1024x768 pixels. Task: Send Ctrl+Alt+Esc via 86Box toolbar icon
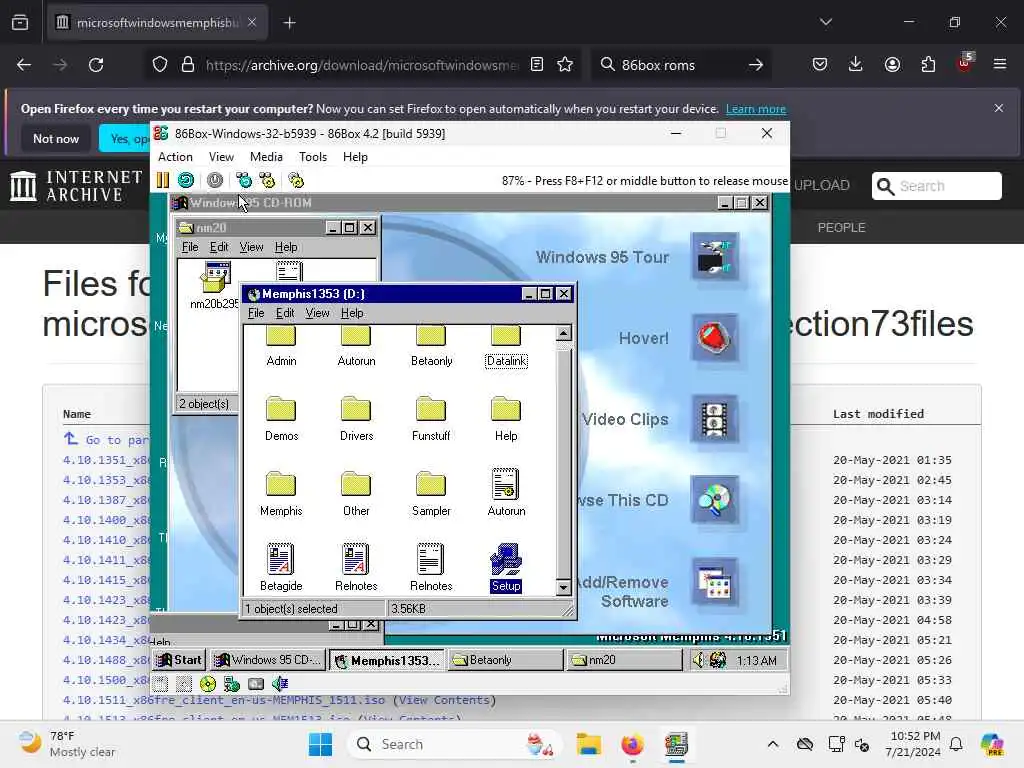[x=267, y=180]
